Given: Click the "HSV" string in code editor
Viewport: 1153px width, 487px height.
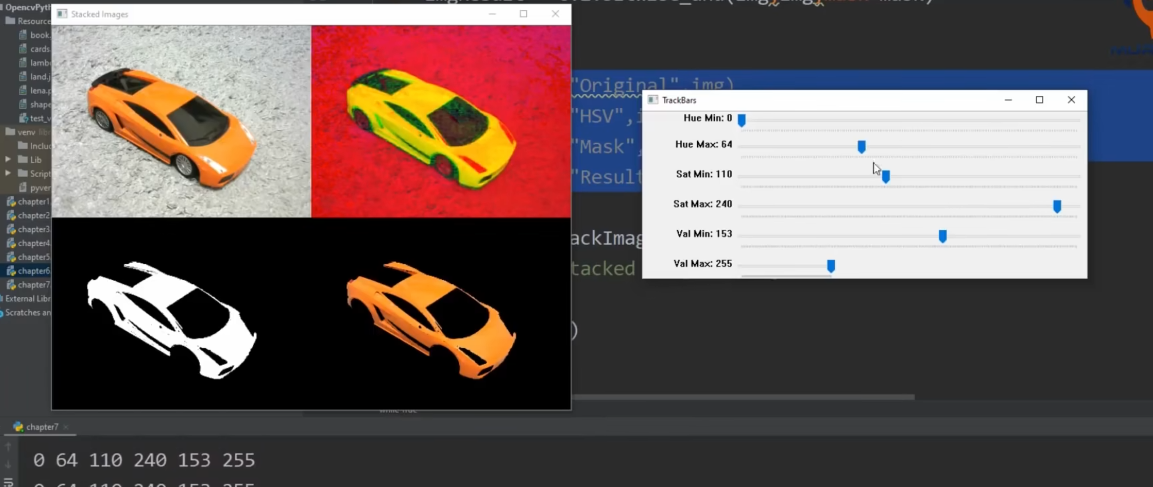Looking at the screenshot, I should coord(600,115).
